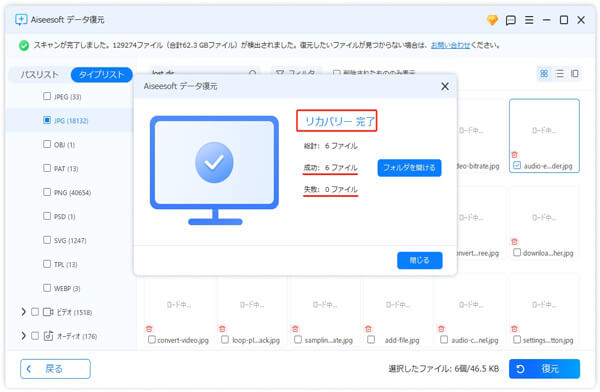Viewport: 600px width, 392px height.
Task: Click the orange diamond premium icon
Action: pos(492,20)
